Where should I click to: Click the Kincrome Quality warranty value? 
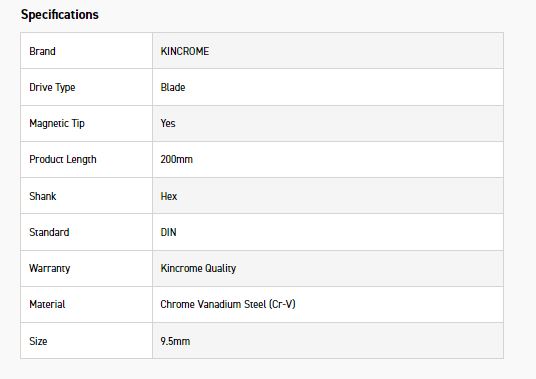[x=198, y=269]
